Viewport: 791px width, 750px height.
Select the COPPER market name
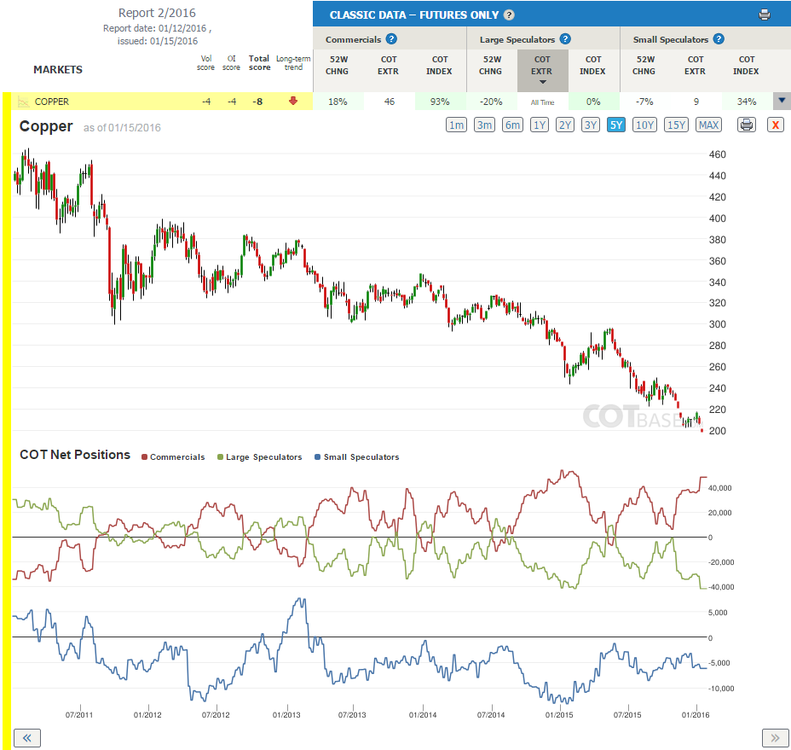[51, 101]
